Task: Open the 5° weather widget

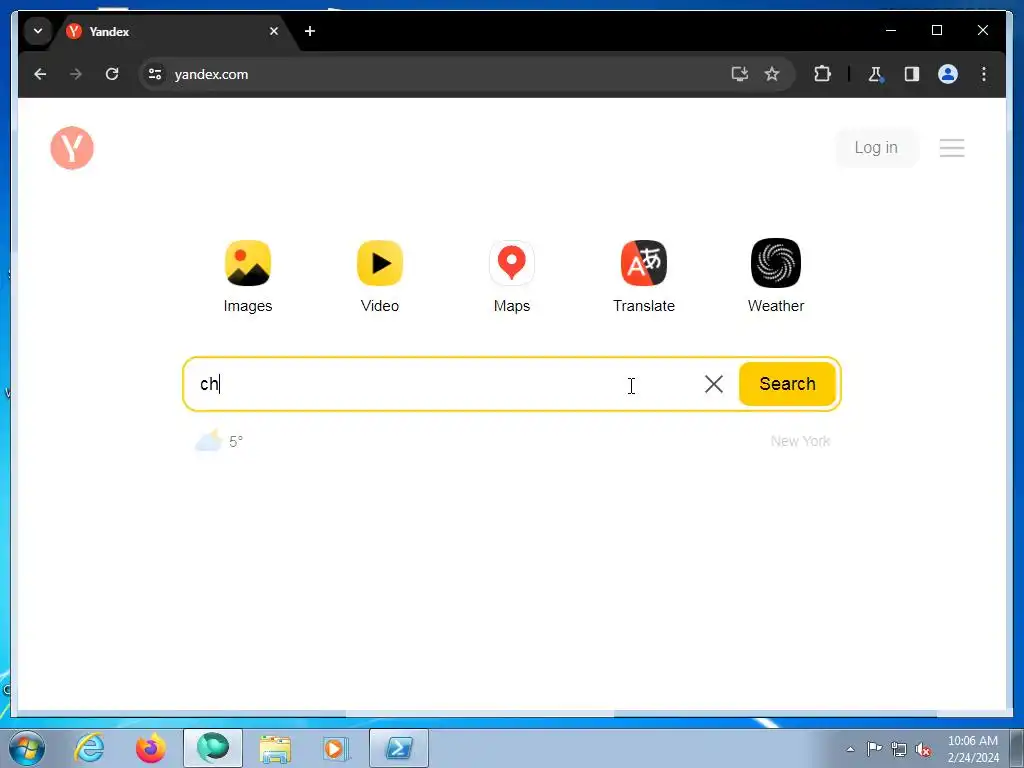Action: point(219,441)
